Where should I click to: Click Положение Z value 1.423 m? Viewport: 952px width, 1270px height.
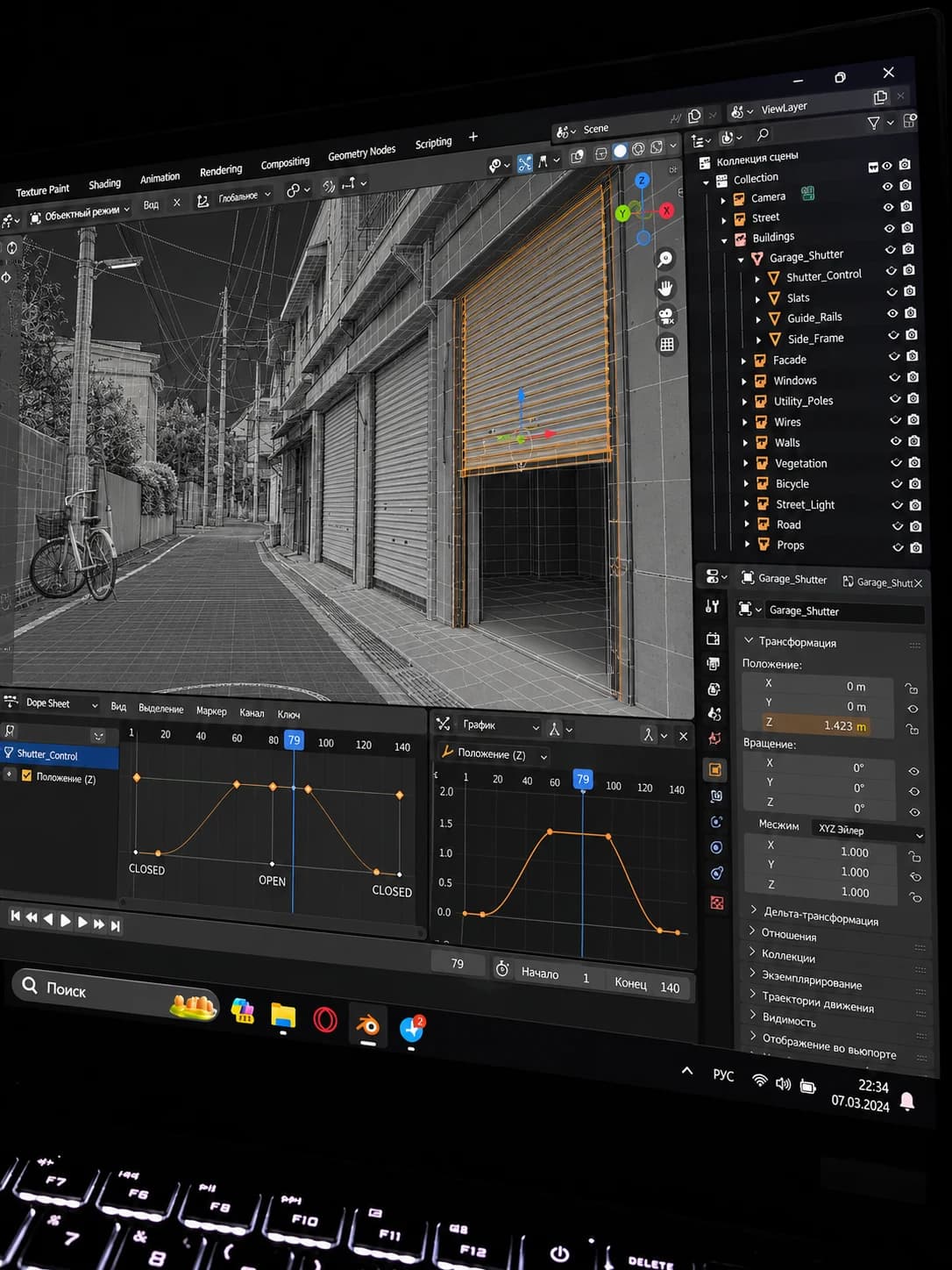[x=817, y=725]
